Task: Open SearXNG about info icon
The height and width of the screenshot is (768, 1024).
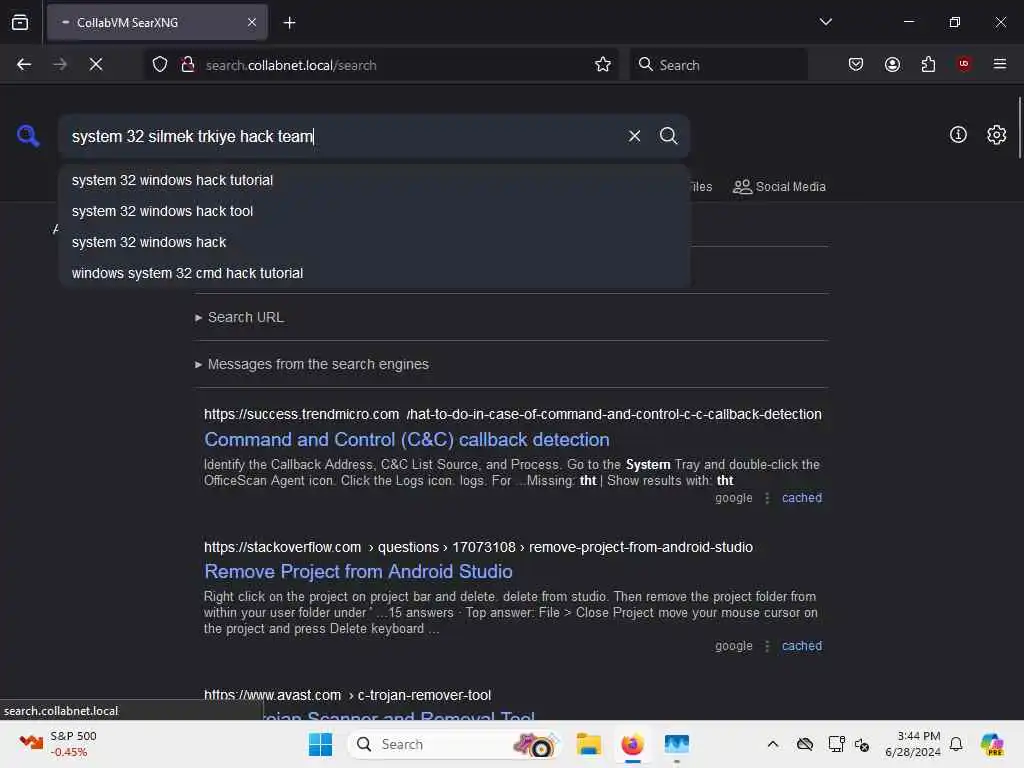Action: coord(958,135)
